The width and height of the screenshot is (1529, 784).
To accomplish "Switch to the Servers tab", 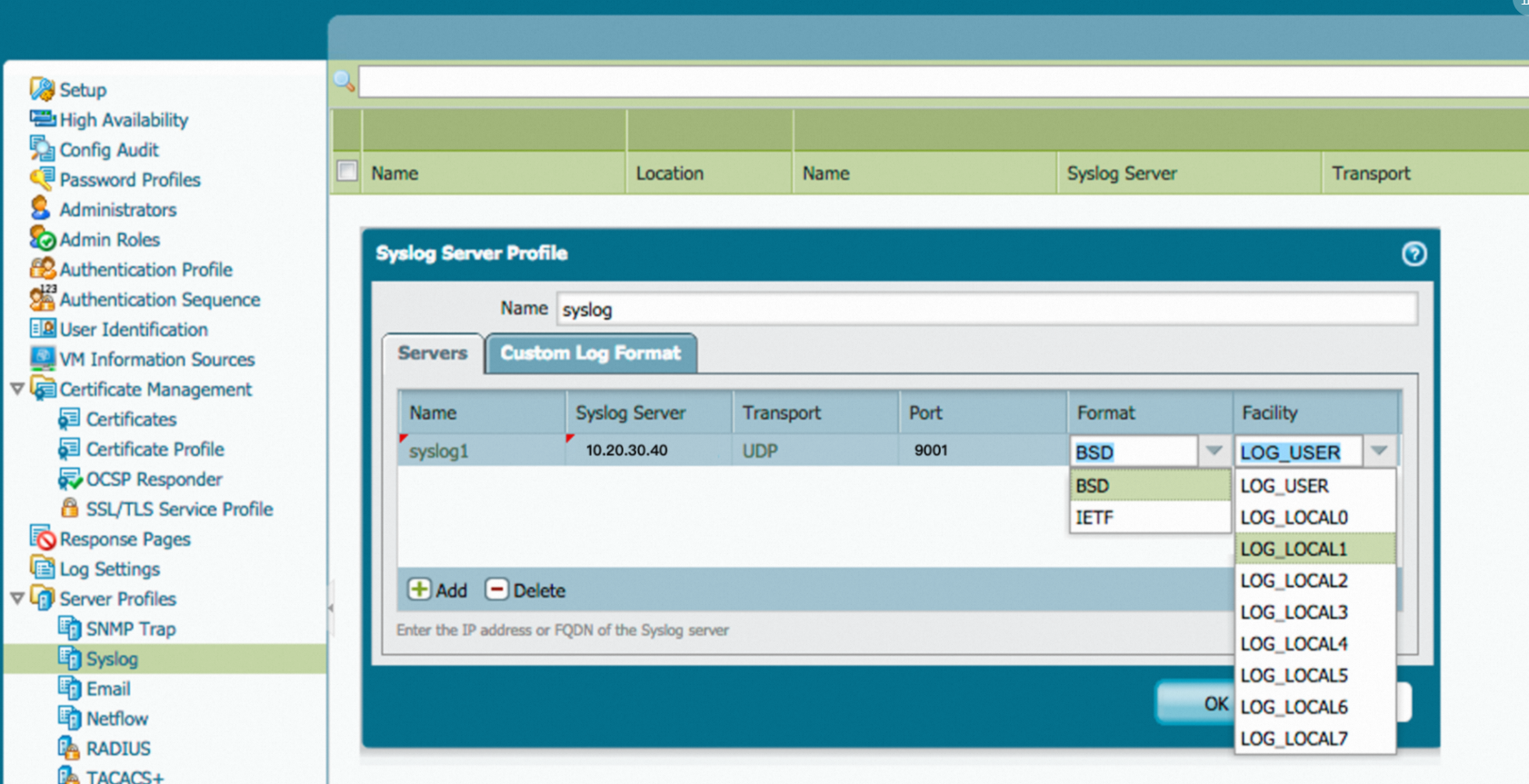I will coord(433,353).
